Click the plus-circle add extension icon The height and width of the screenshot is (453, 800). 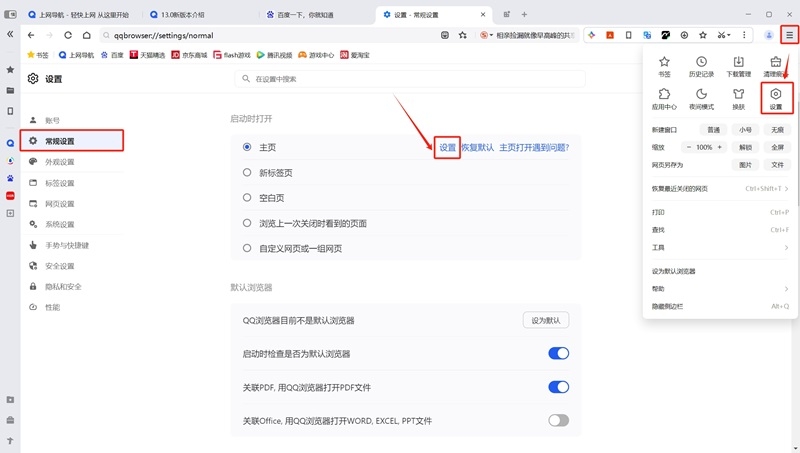[x=684, y=35]
